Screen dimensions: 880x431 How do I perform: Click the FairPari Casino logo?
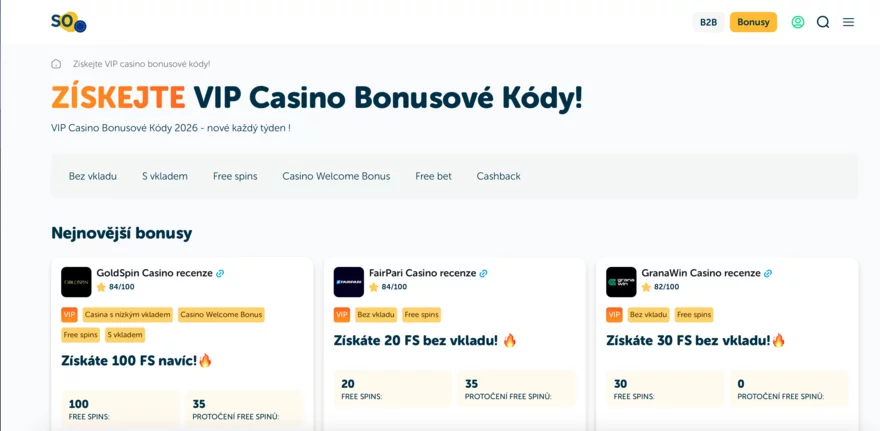(x=349, y=282)
